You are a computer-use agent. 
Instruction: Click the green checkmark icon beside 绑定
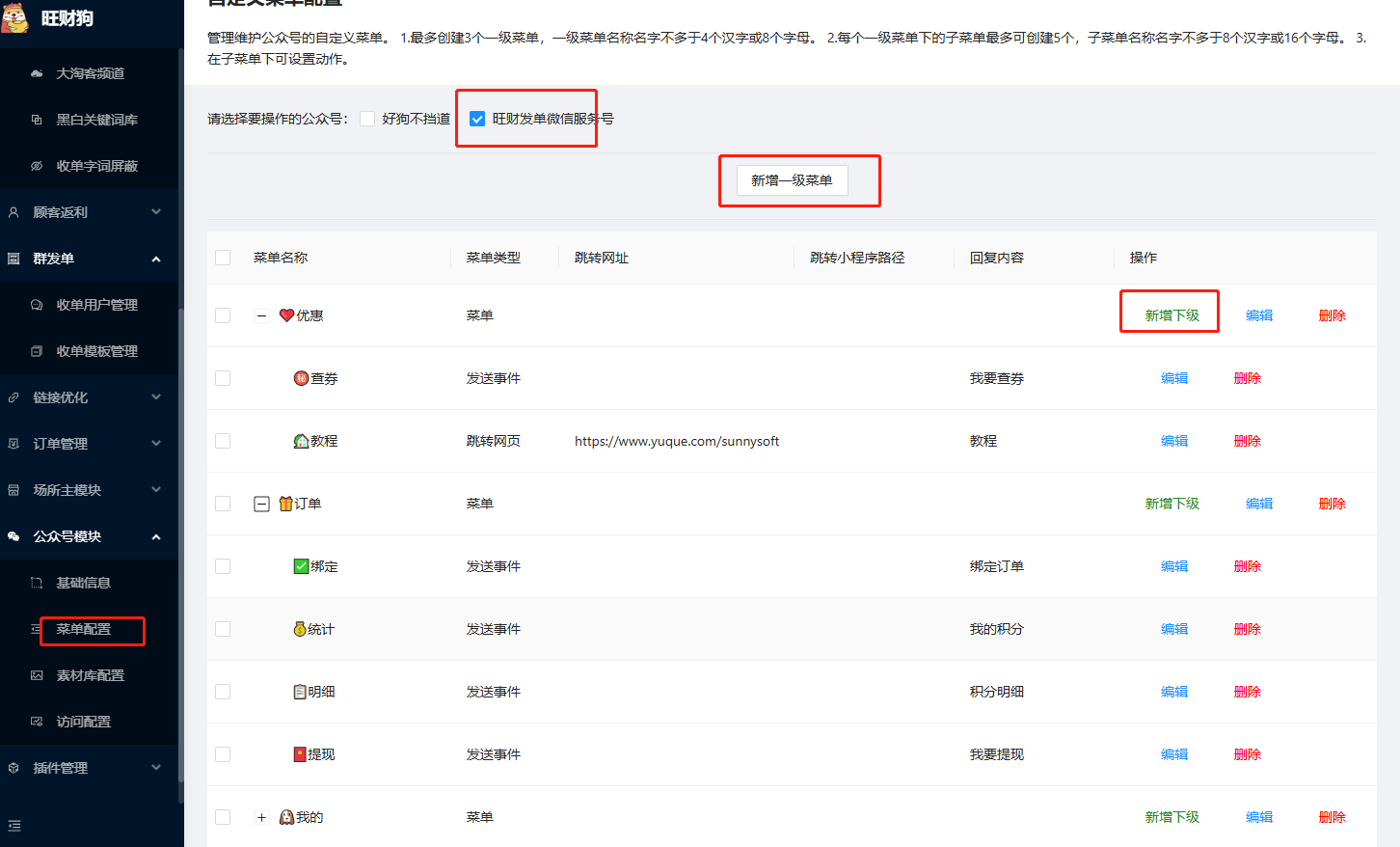[x=301, y=566]
